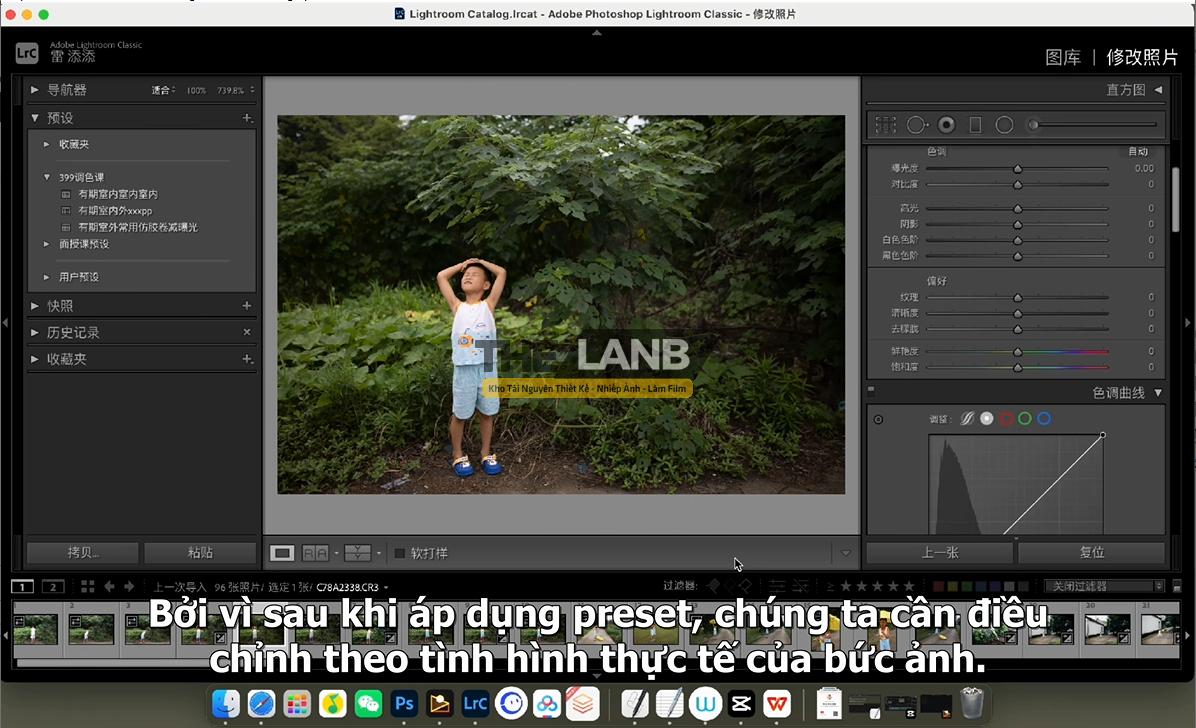Activate the Red Eye Correction tool

click(x=946, y=125)
